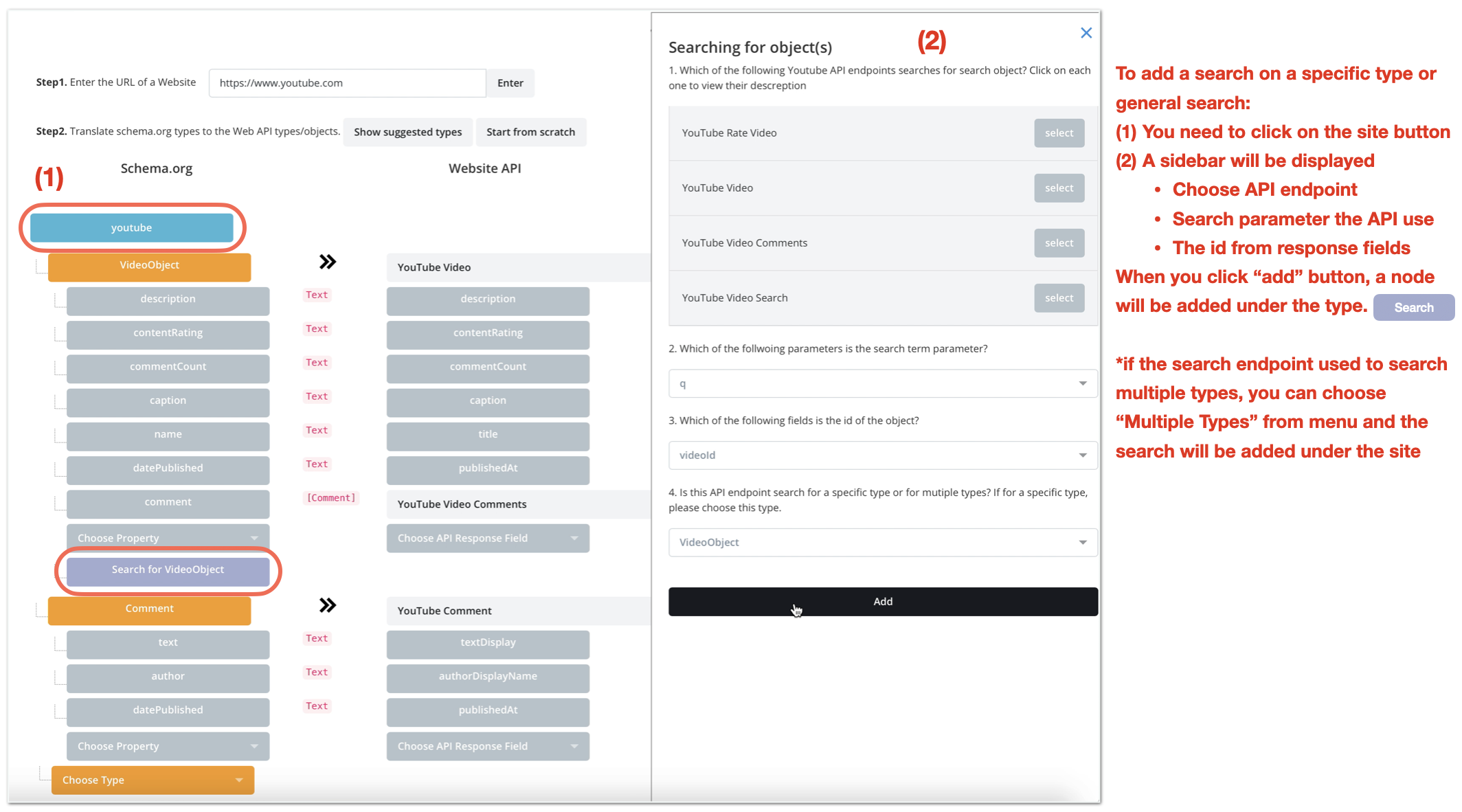The width and height of the screenshot is (1462, 812).
Task: Open the VideoObject type dropdown
Action: click(x=882, y=543)
